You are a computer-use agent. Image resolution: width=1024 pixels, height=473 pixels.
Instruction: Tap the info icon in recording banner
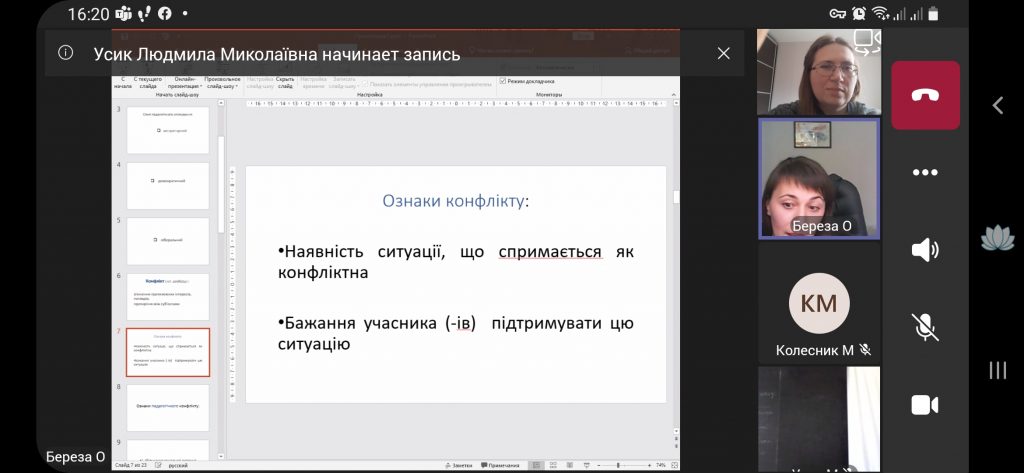[x=66, y=54]
